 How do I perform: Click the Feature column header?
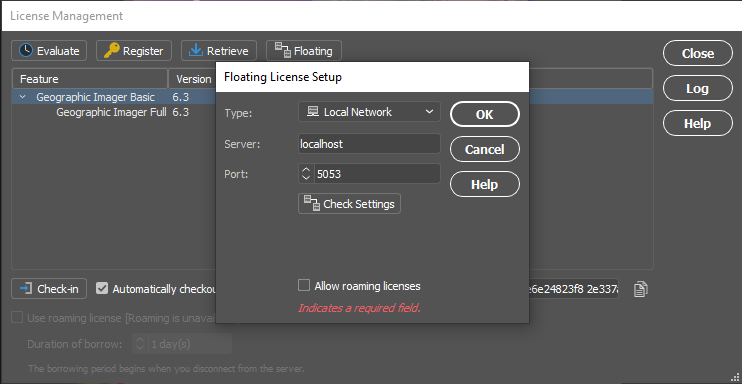(x=90, y=79)
